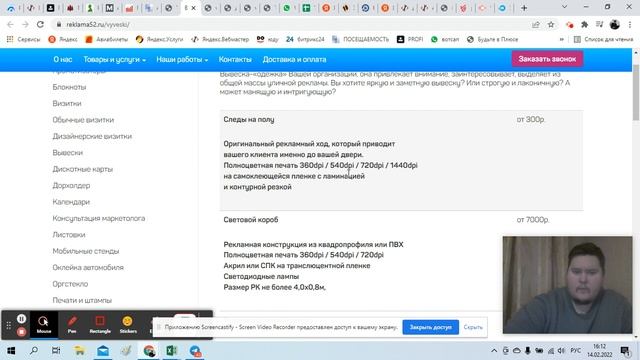Open the Screencastify extension icon
640x360 pixels.
(569, 25)
